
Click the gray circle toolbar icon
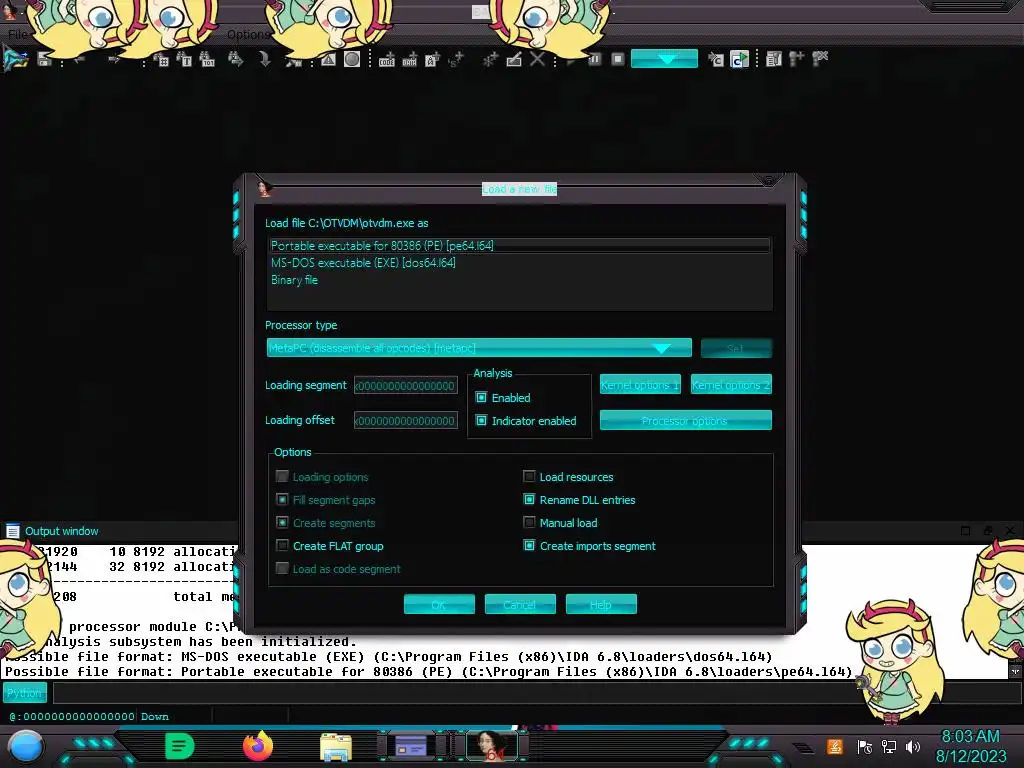point(352,59)
